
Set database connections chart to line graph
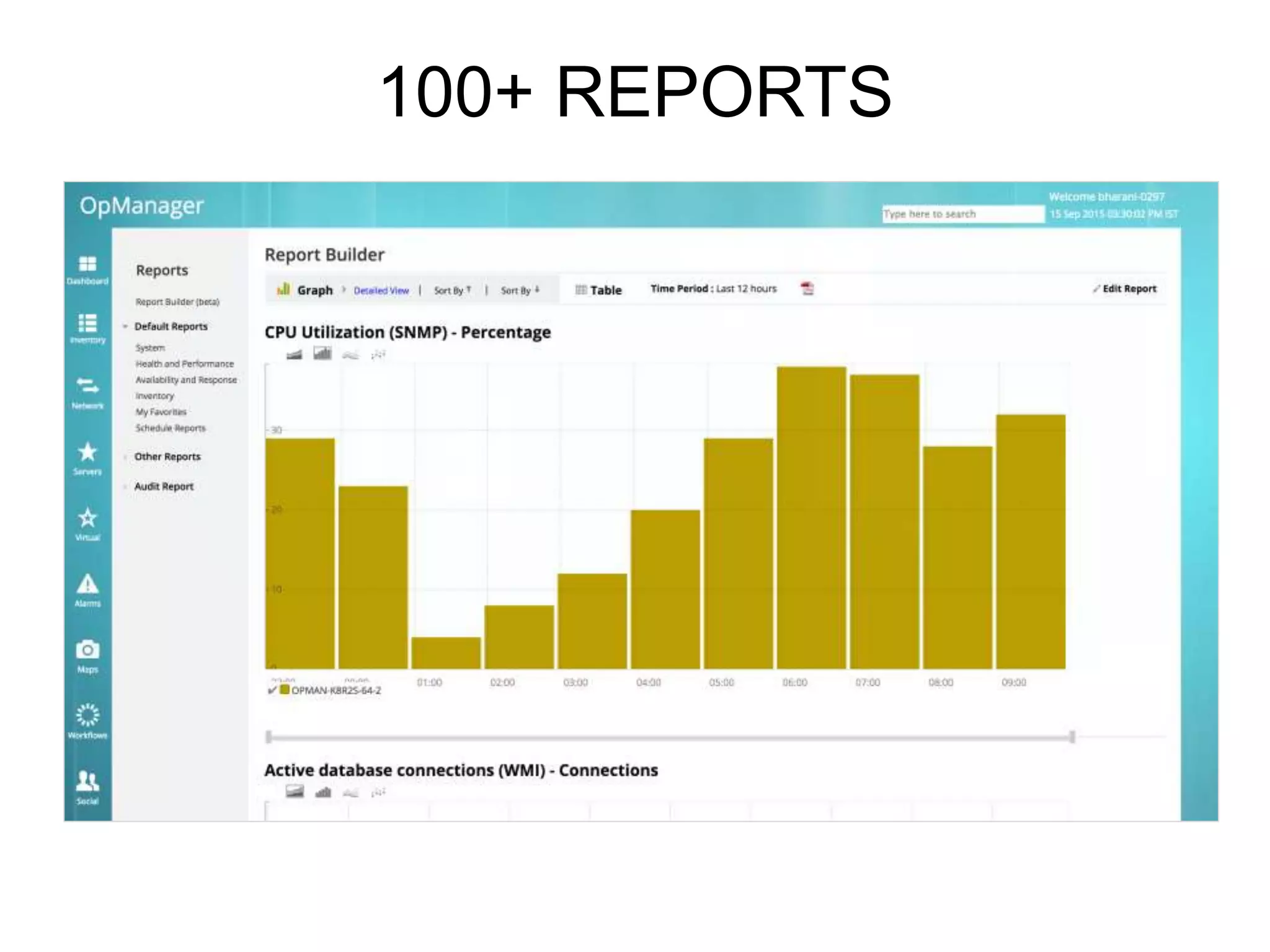[x=351, y=793]
